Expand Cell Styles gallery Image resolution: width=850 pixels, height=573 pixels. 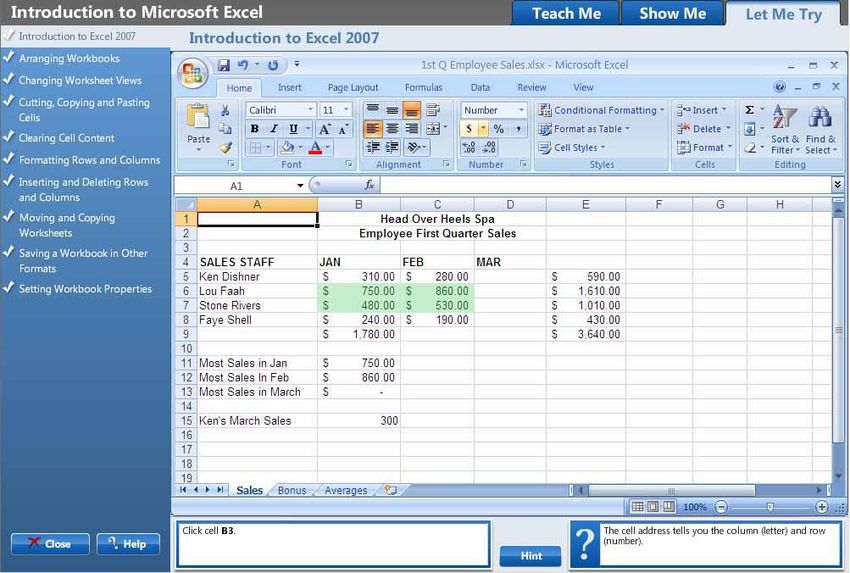(x=572, y=147)
